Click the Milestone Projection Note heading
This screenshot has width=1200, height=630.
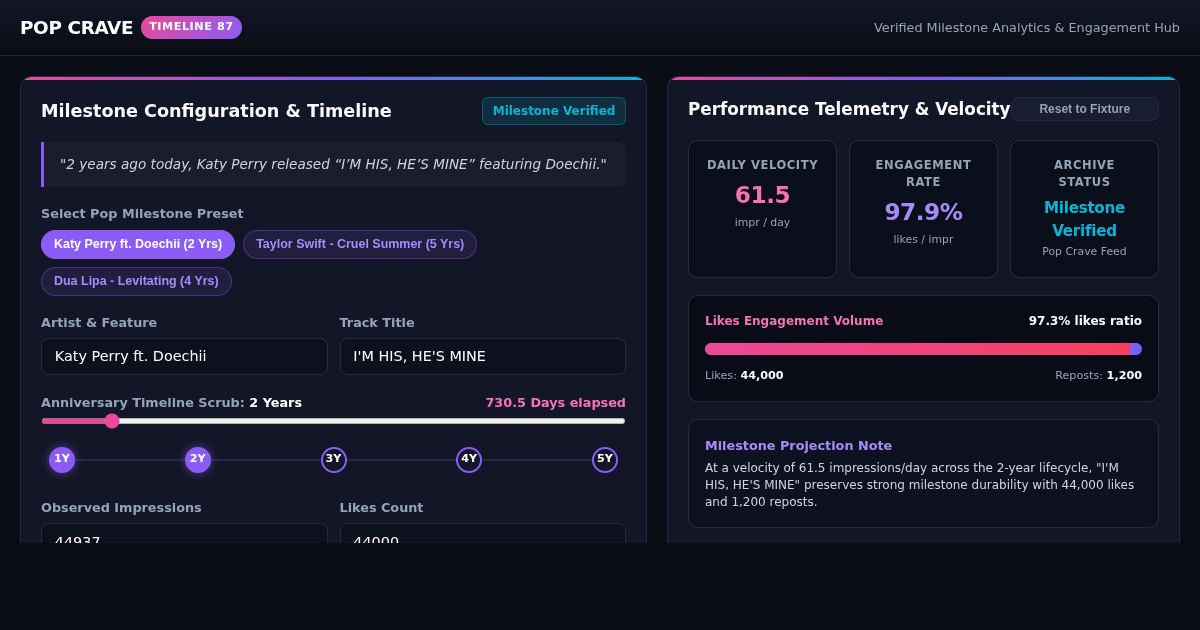coord(798,446)
